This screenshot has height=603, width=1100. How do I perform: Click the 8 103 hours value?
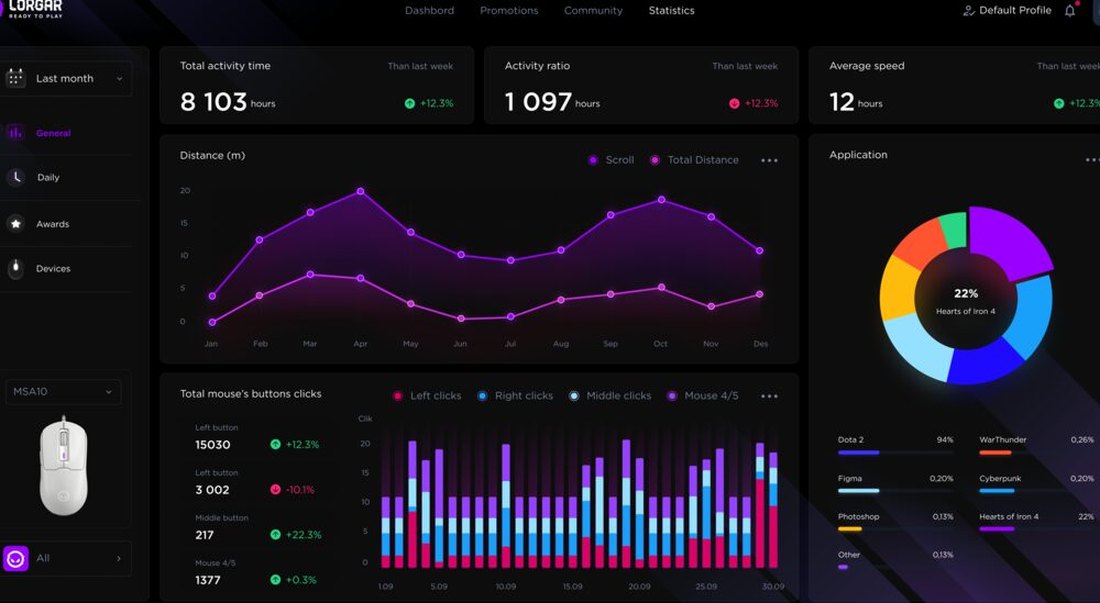pos(227,102)
